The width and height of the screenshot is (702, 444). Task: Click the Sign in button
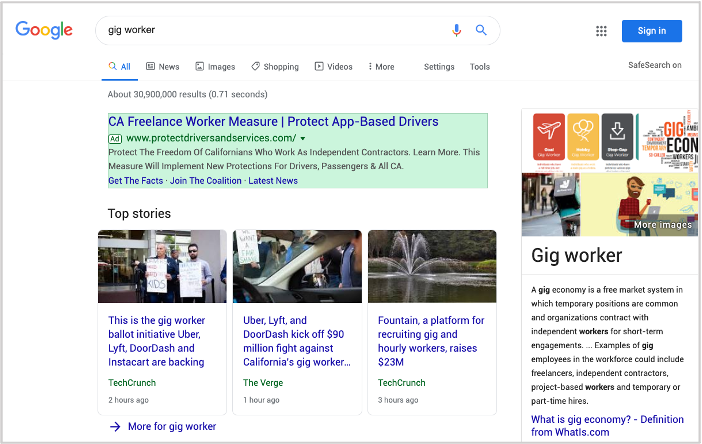pos(651,31)
